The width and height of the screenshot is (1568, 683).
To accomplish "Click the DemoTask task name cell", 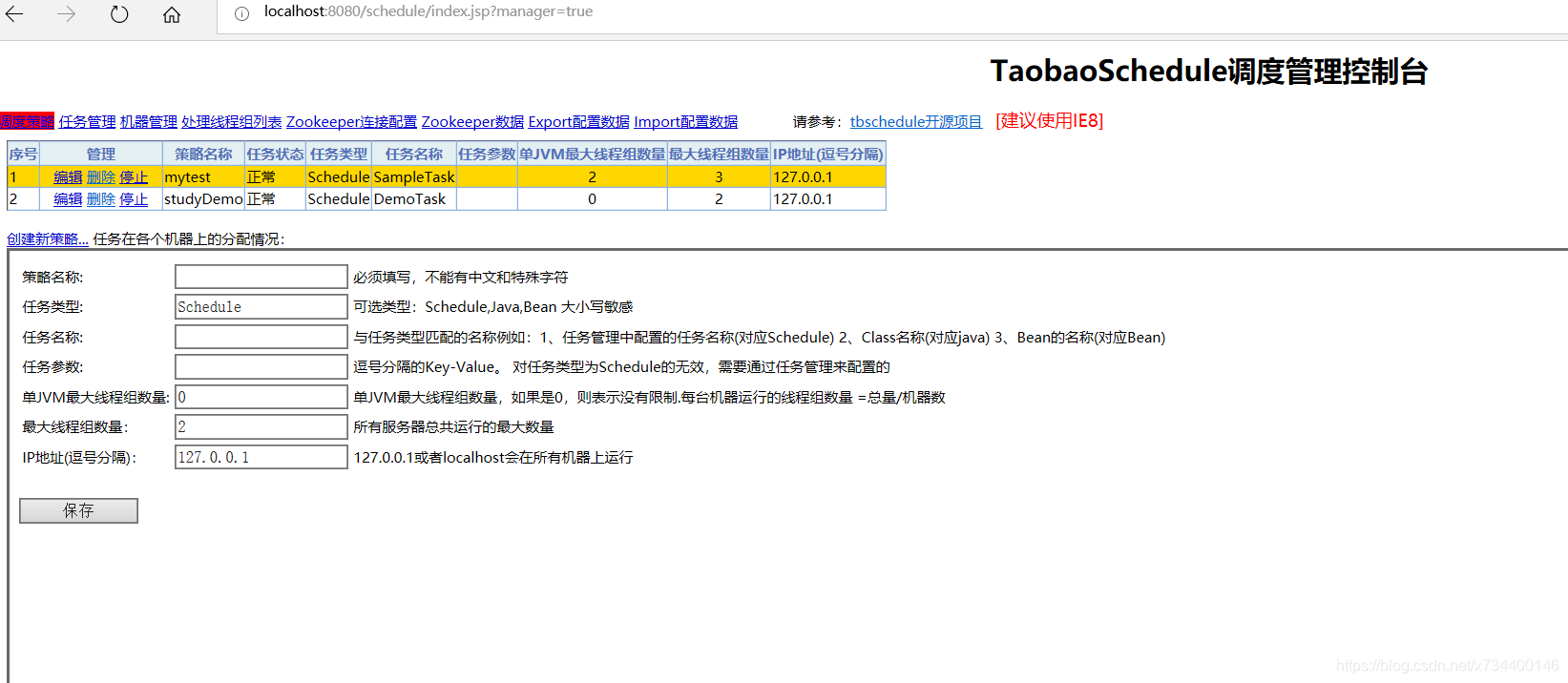I will point(414,199).
